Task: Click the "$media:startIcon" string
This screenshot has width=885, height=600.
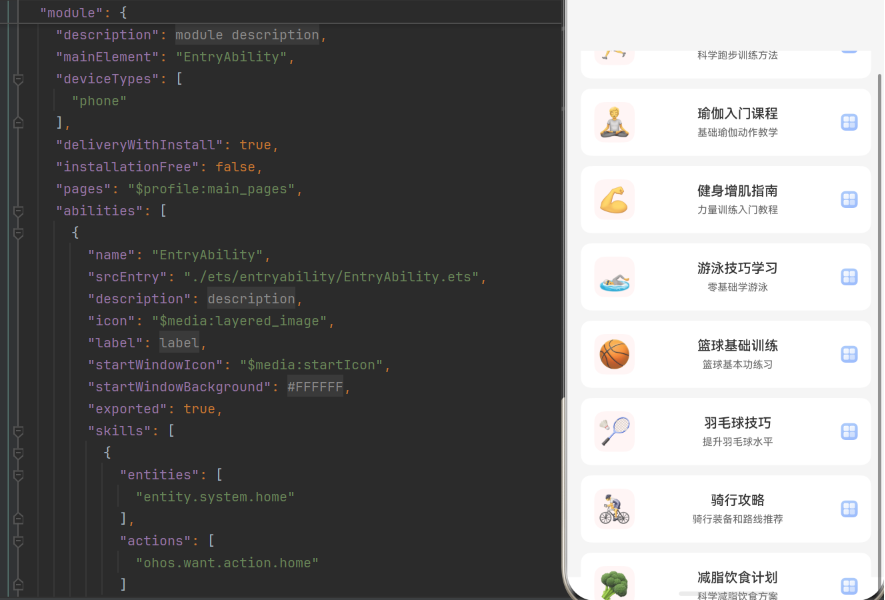Action: 312,365
